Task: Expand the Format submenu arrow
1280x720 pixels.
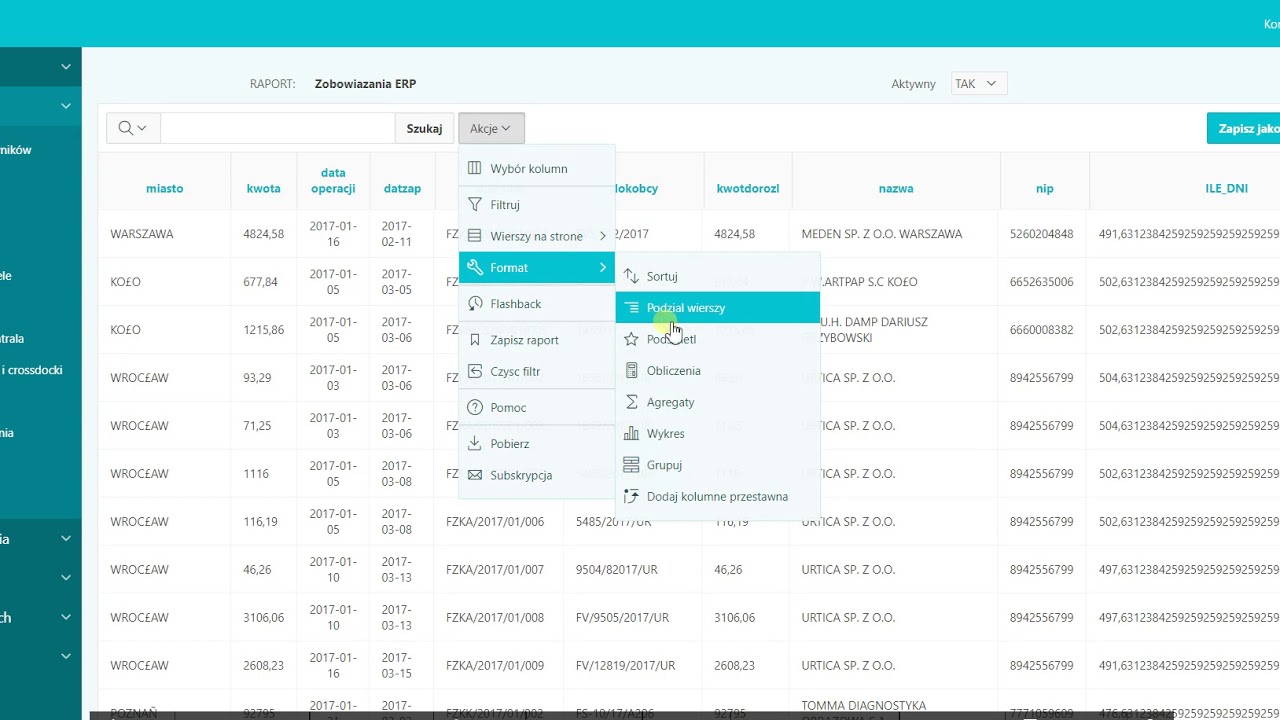Action: 603,267
